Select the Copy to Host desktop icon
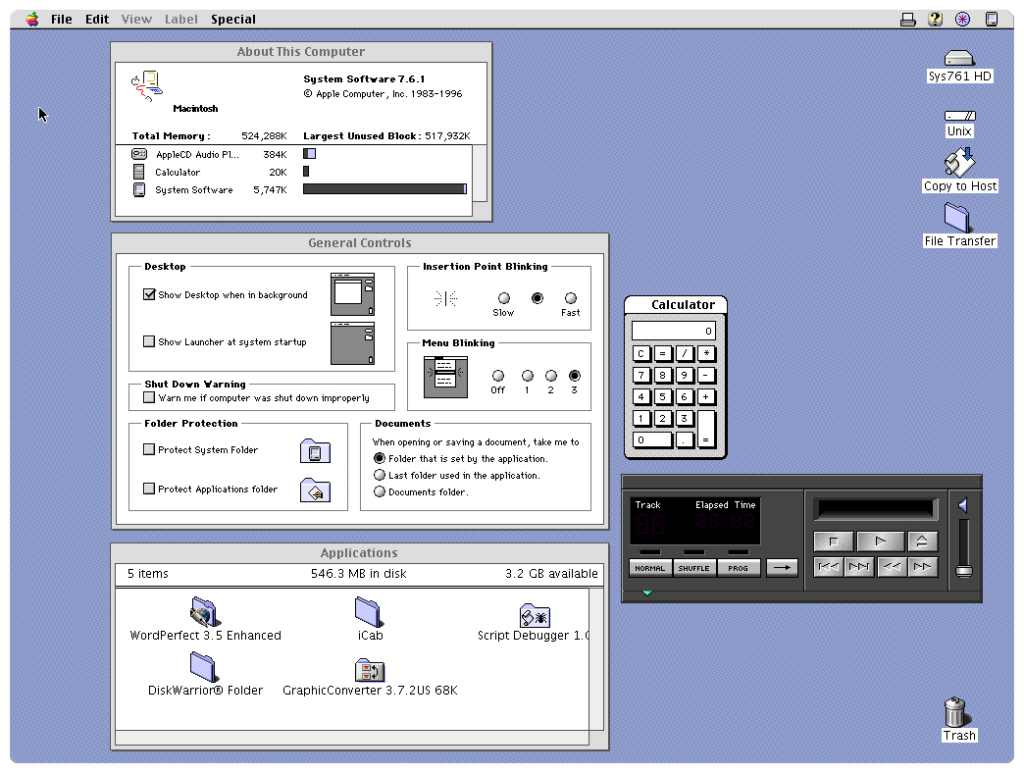Viewport: 1024px width, 774px height. pos(960,162)
